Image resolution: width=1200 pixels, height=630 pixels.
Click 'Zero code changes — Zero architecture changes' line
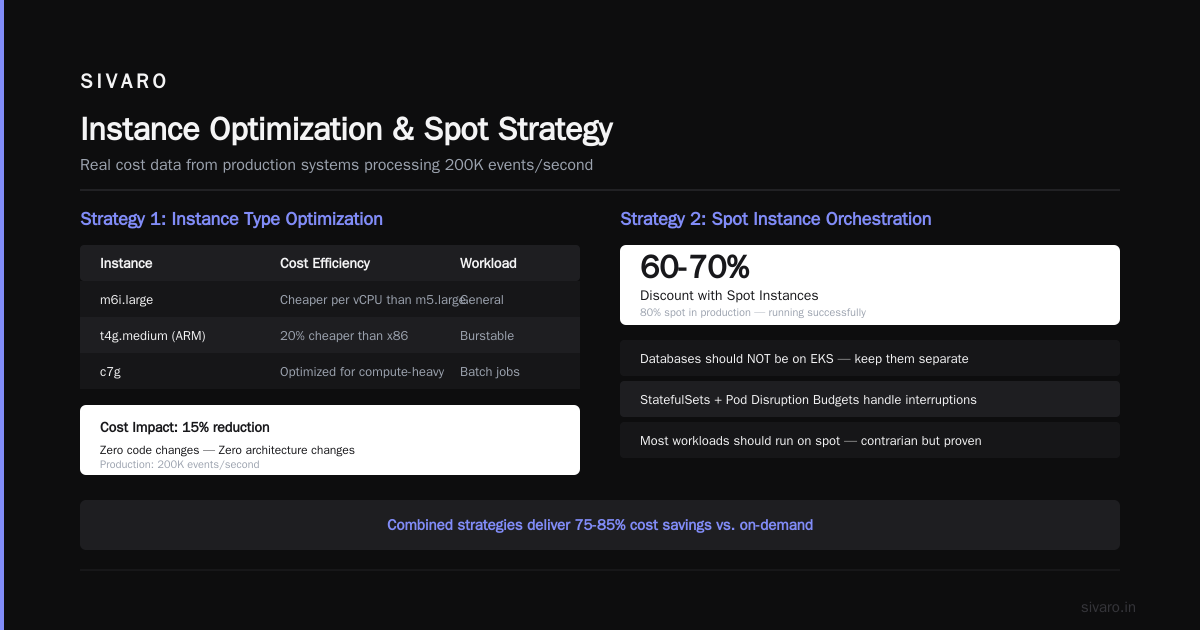[227, 450]
